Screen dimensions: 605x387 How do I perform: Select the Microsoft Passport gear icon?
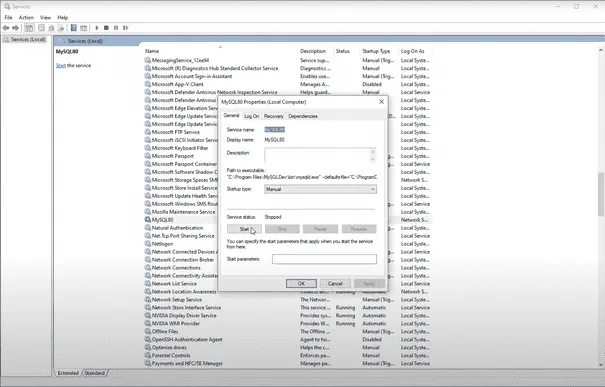coord(147,156)
